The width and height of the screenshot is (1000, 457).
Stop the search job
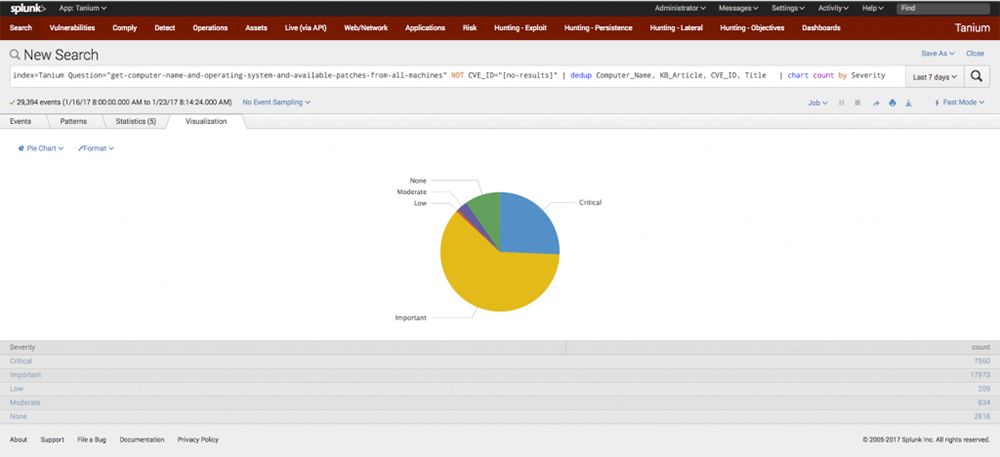858,103
